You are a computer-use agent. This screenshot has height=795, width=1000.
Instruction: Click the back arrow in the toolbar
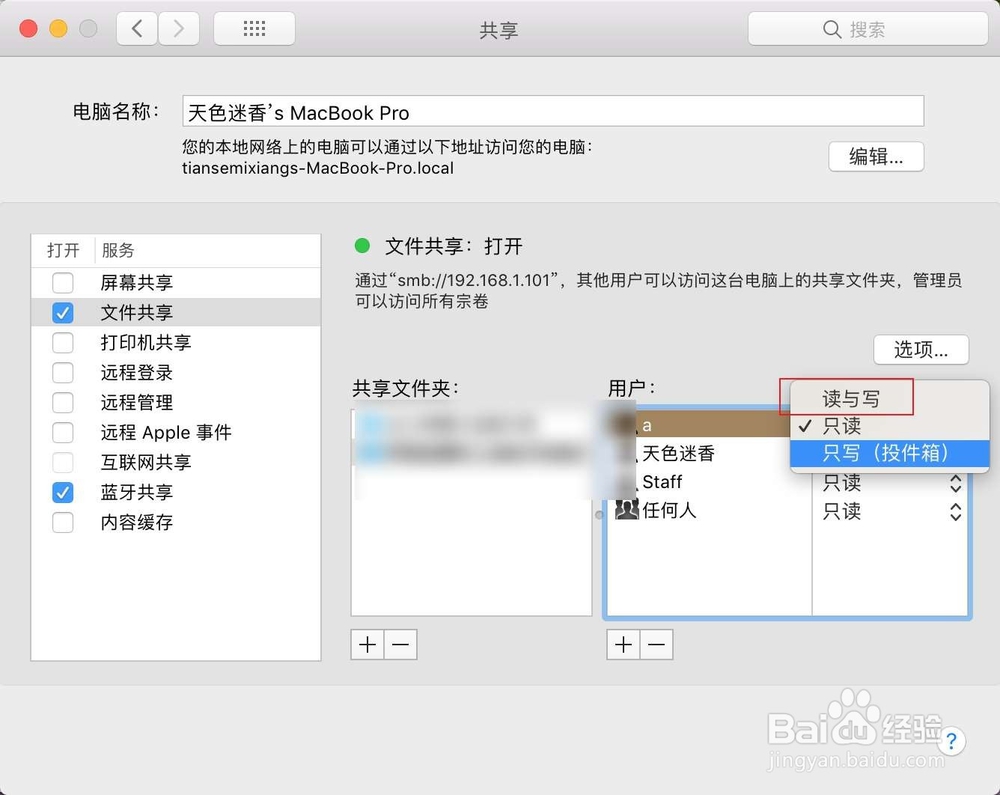coord(137,28)
